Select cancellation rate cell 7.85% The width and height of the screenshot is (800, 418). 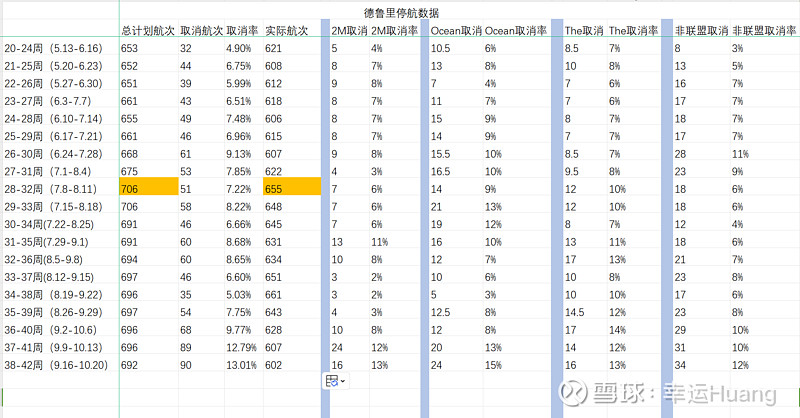coord(239,171)
